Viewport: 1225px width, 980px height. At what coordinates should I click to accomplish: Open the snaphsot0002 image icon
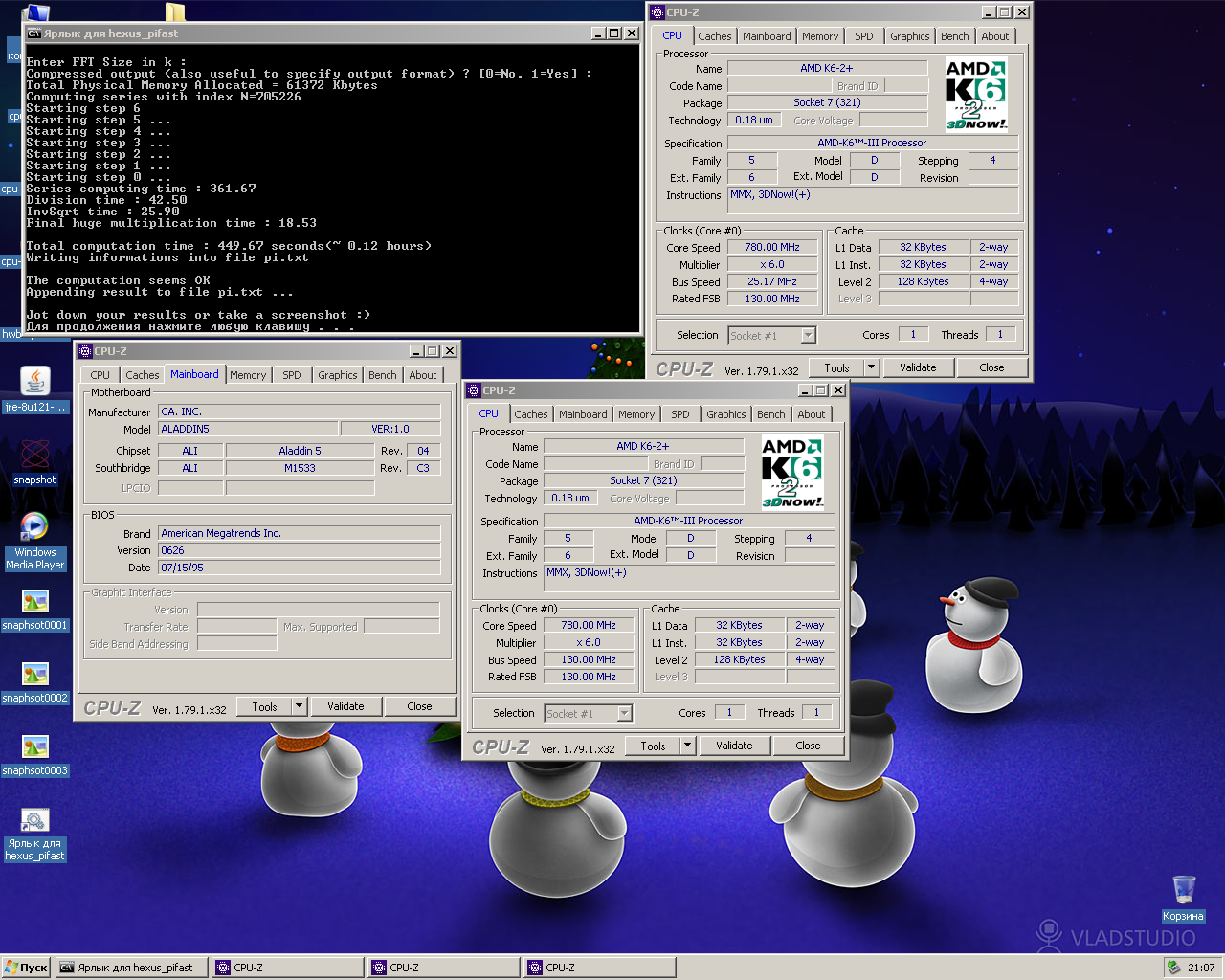(x=35, y=674)
